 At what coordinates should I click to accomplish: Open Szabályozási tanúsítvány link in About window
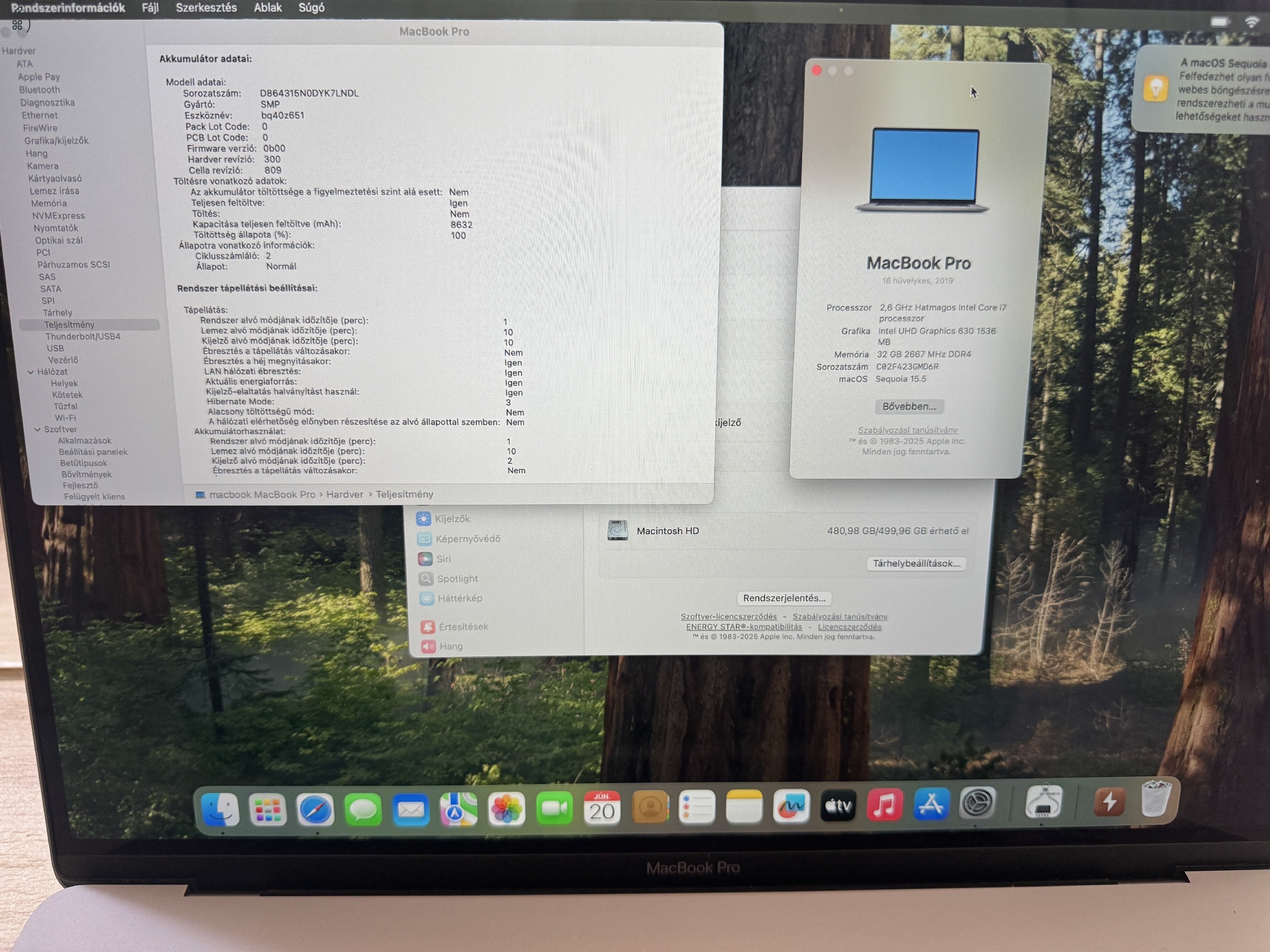pyautogui.click(x=908, y=430)
